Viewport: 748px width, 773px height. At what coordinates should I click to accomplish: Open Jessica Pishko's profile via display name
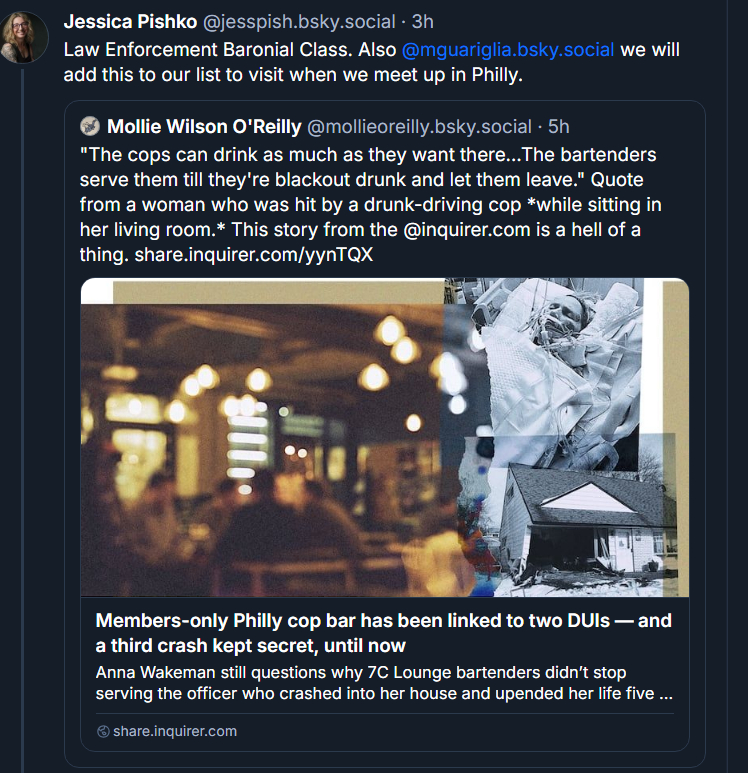(x=130, y=21)
